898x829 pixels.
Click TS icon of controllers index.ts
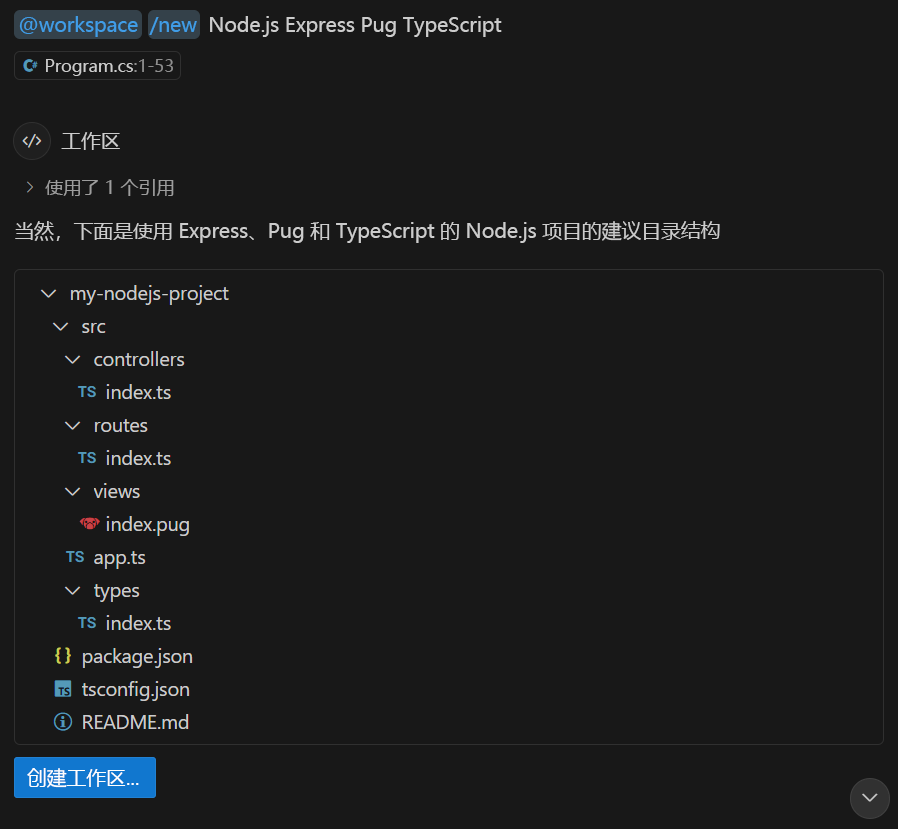[87, 392]
